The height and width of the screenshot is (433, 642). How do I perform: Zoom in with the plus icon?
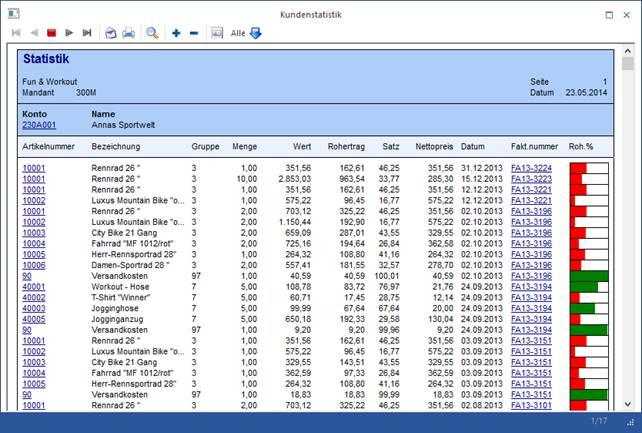tap(177, 33)
